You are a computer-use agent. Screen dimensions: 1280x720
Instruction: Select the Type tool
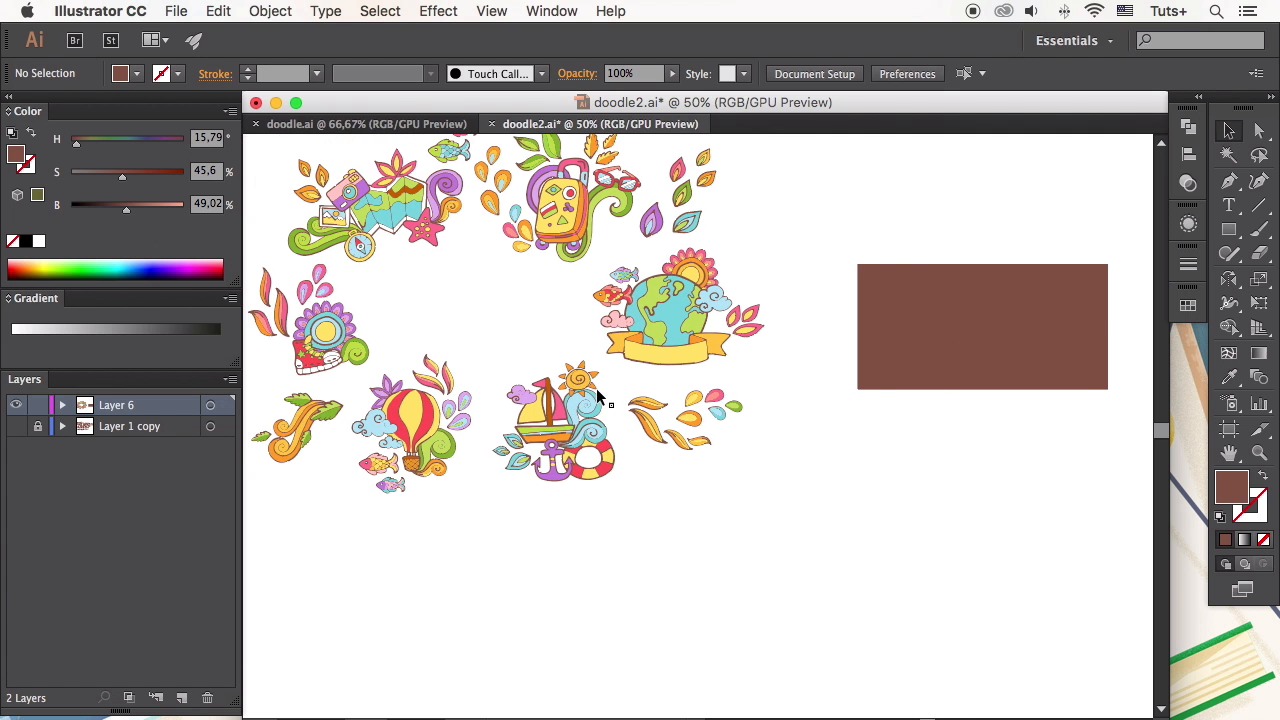click(1229, 205)
